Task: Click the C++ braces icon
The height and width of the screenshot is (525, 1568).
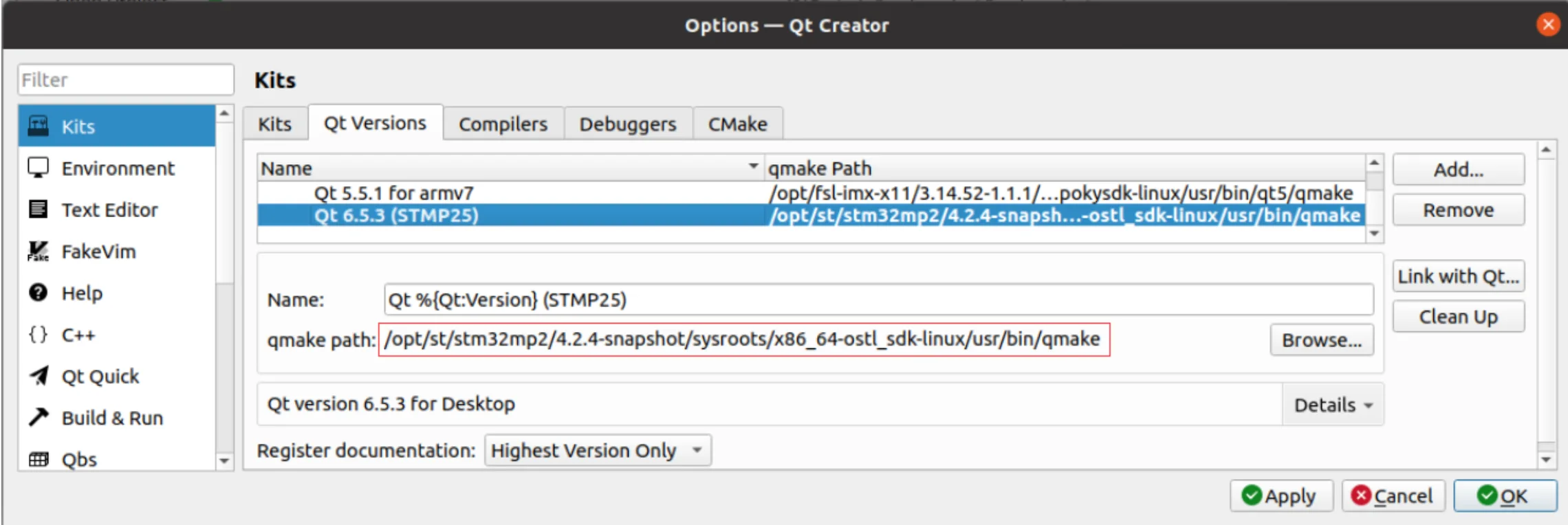Action: pos(39,335)
